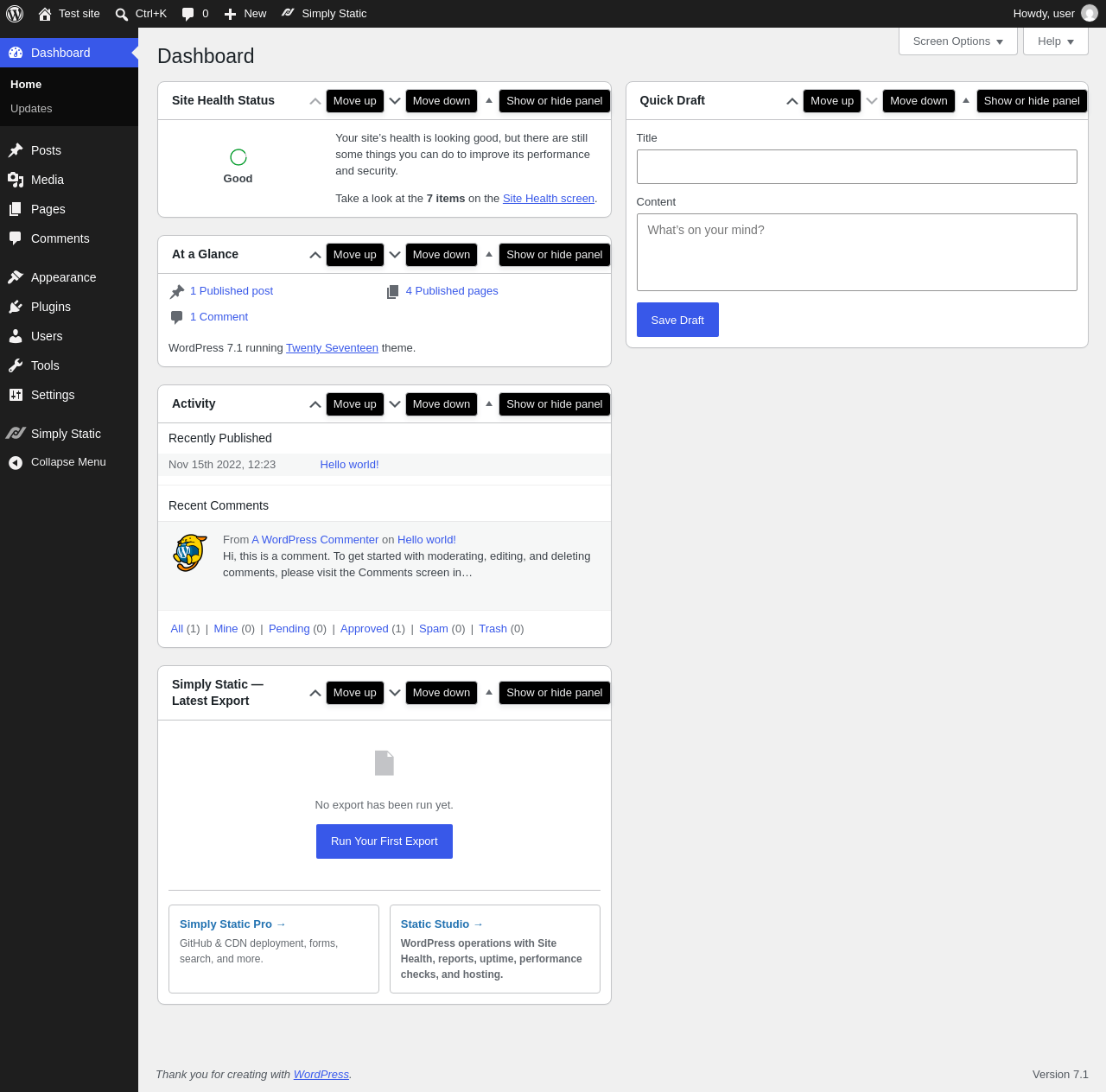Go to Plugins in the sidebar
The image size is (1106, 1092).
tap(69, 307)
